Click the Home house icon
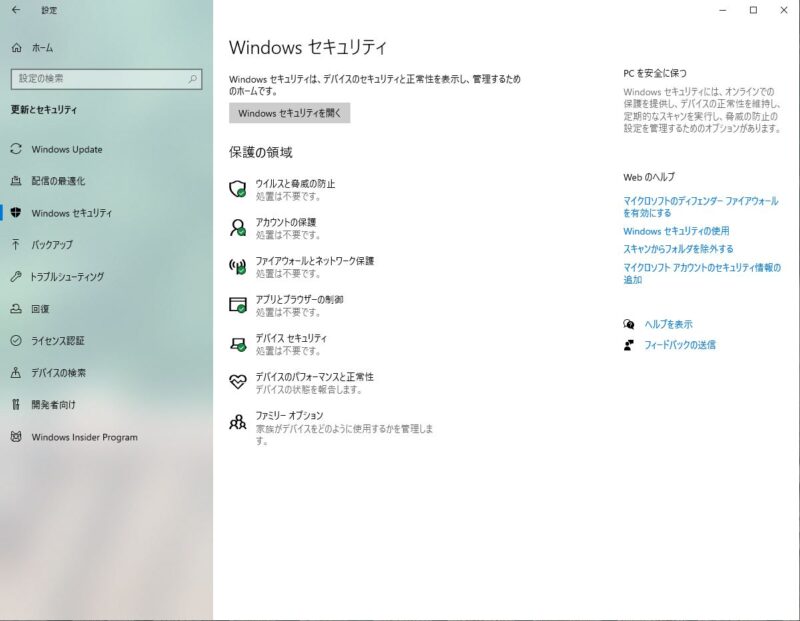 16,48
